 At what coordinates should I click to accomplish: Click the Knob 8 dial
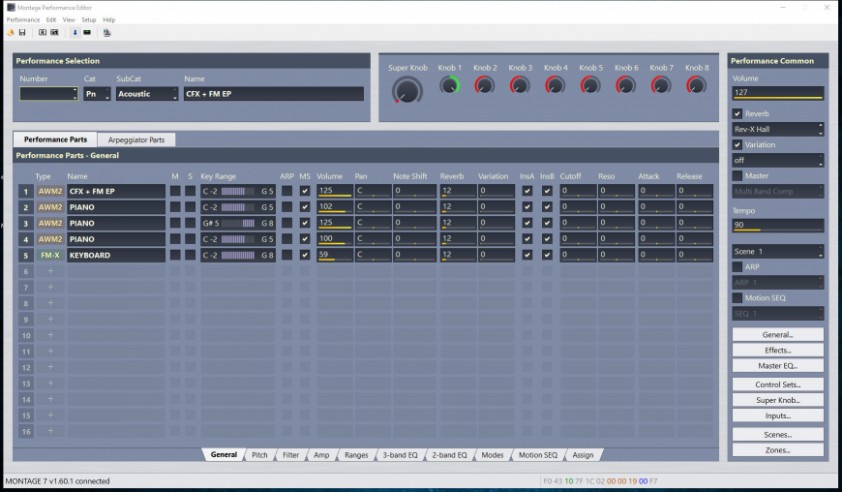696,86
